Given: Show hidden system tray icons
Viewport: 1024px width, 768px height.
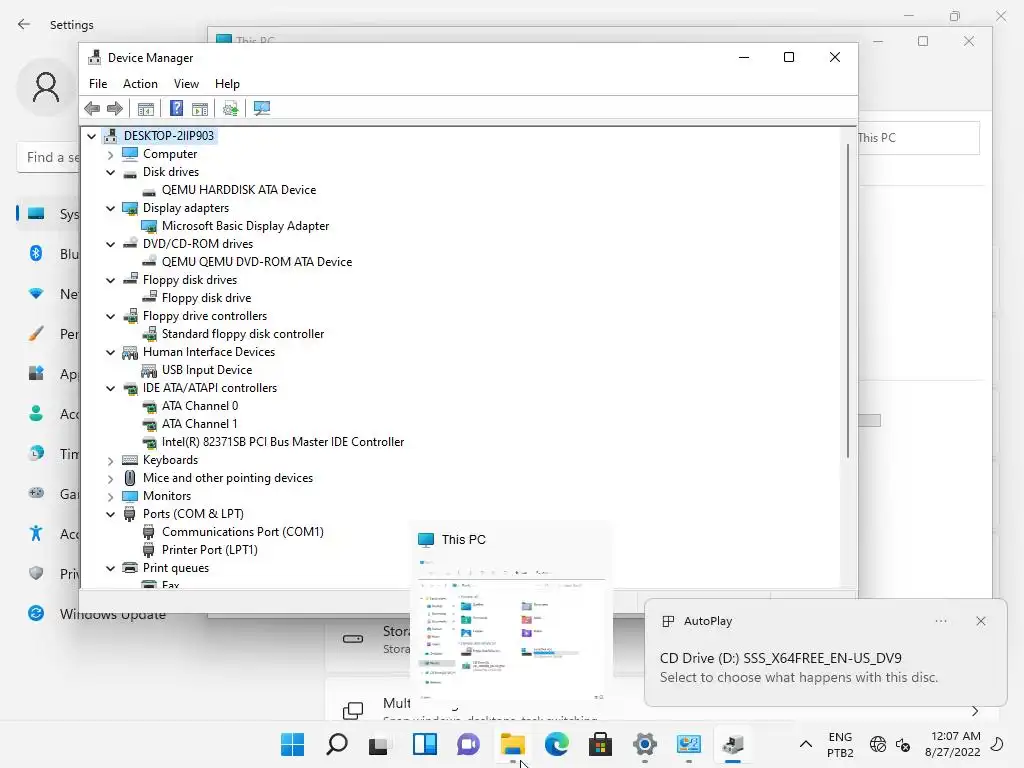Looking at the screenshot, I should point(806,744).
